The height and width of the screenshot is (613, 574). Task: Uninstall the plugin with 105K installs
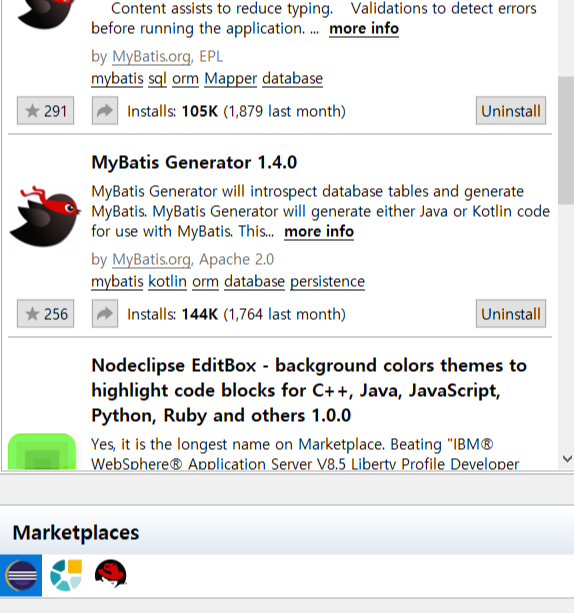click(x=511, y=111)
